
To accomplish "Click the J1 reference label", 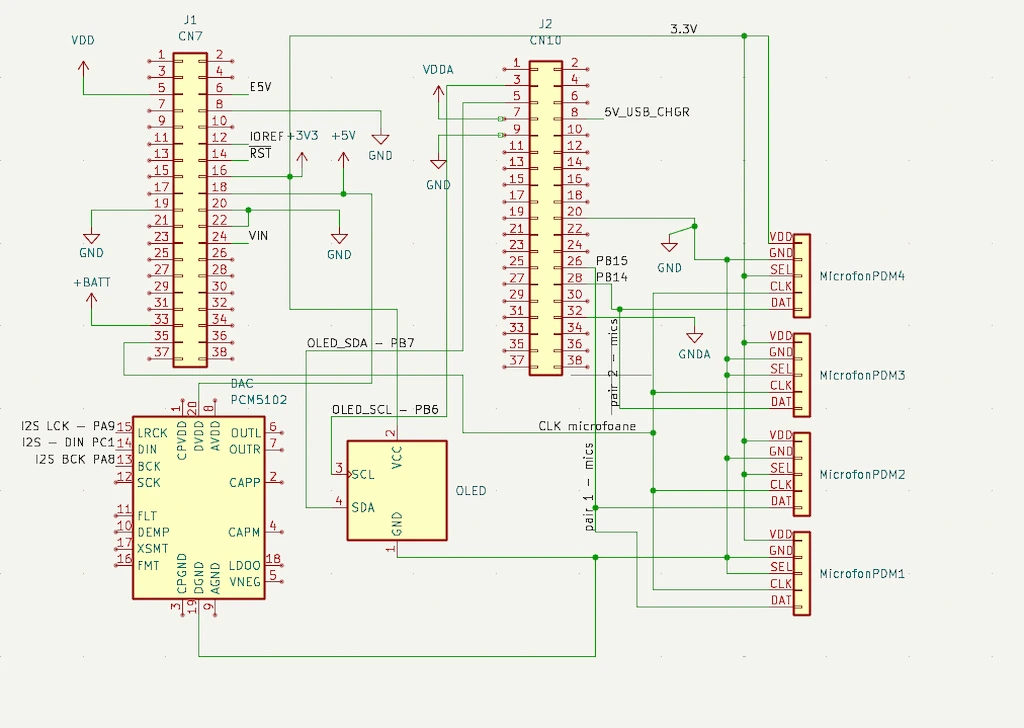I will click(x=190, y=20).
